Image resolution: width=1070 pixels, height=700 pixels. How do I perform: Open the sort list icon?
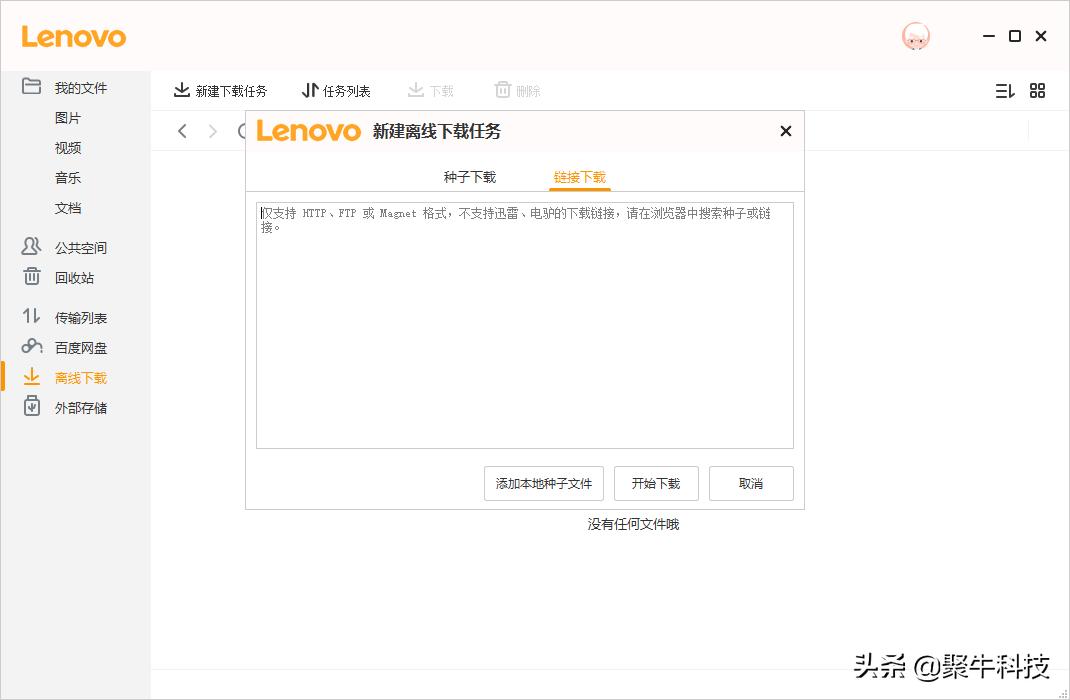point(1004,90)
